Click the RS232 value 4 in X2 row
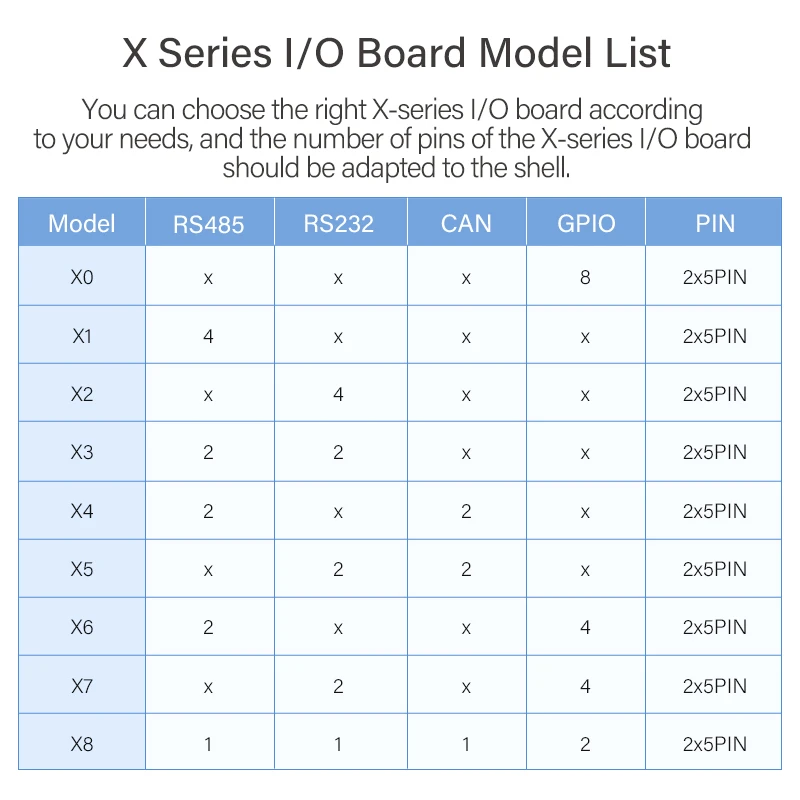 338,394
